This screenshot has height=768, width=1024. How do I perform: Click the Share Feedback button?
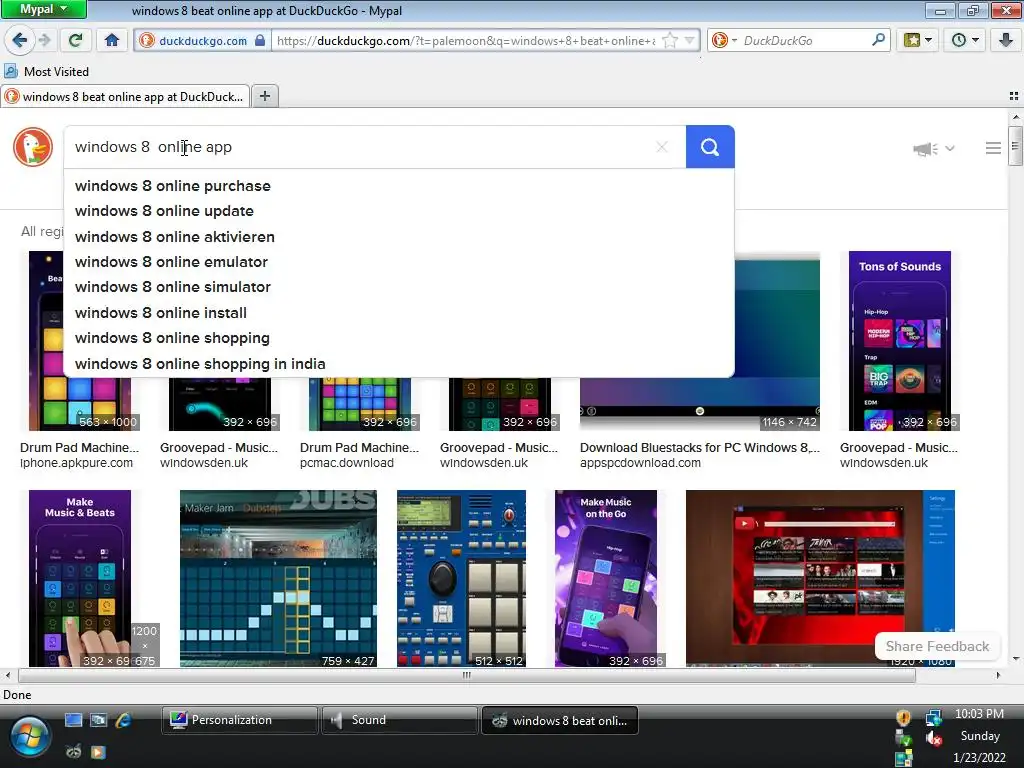[x=937, y=646]
